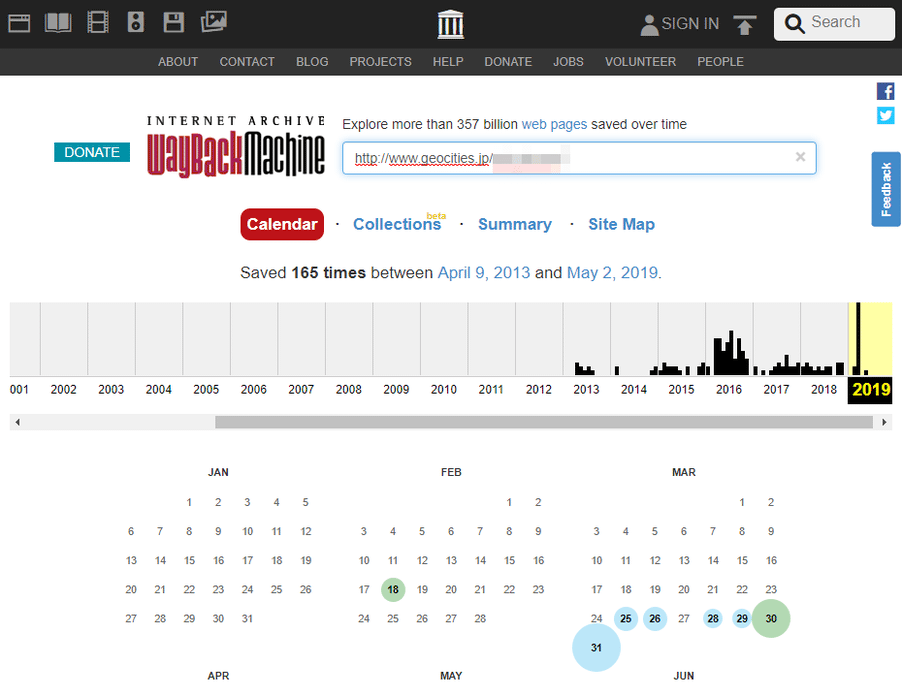Select year 2008 in the timeline
The image size is (902, 696).
point(349,389)
